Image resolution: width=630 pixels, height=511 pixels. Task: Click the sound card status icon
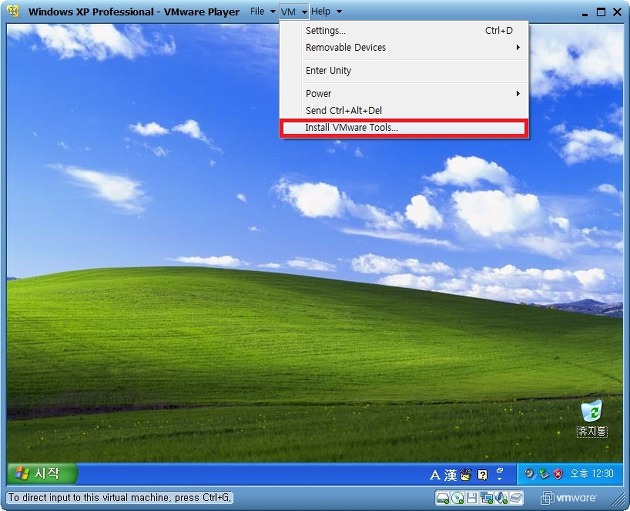point(501,498)
